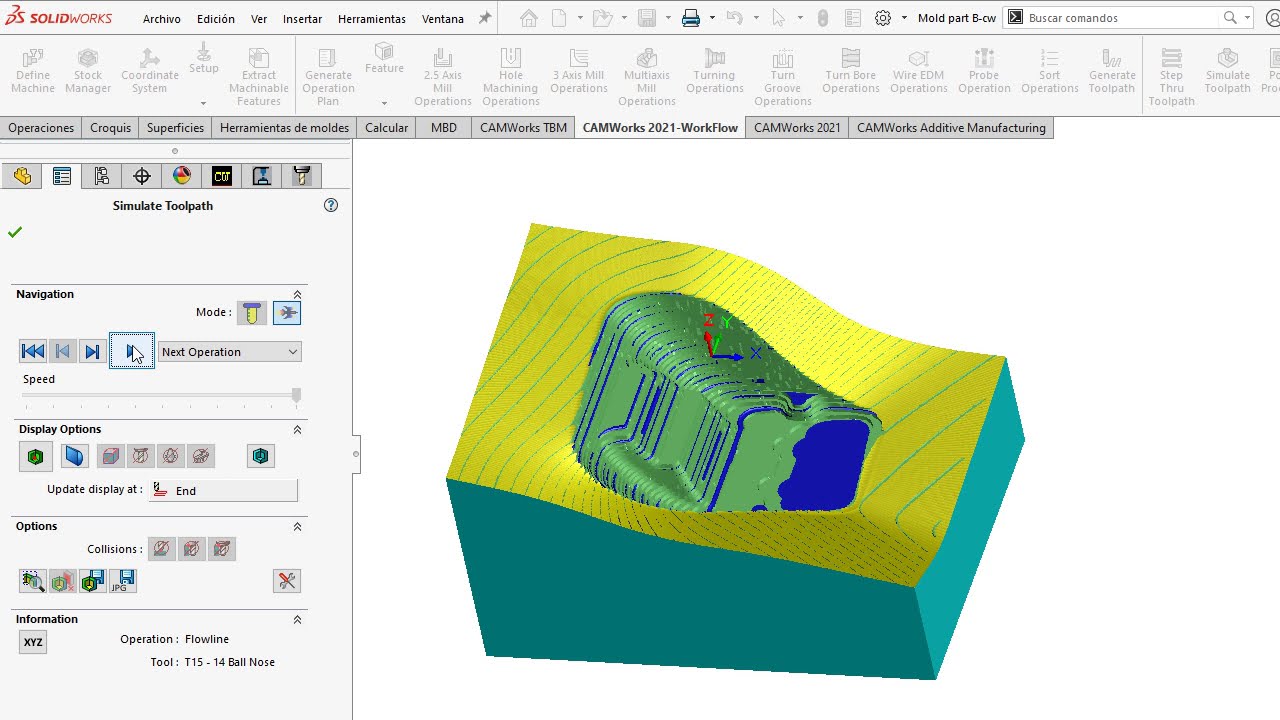Open the PropertyManager tab icon

coord(62,176)
